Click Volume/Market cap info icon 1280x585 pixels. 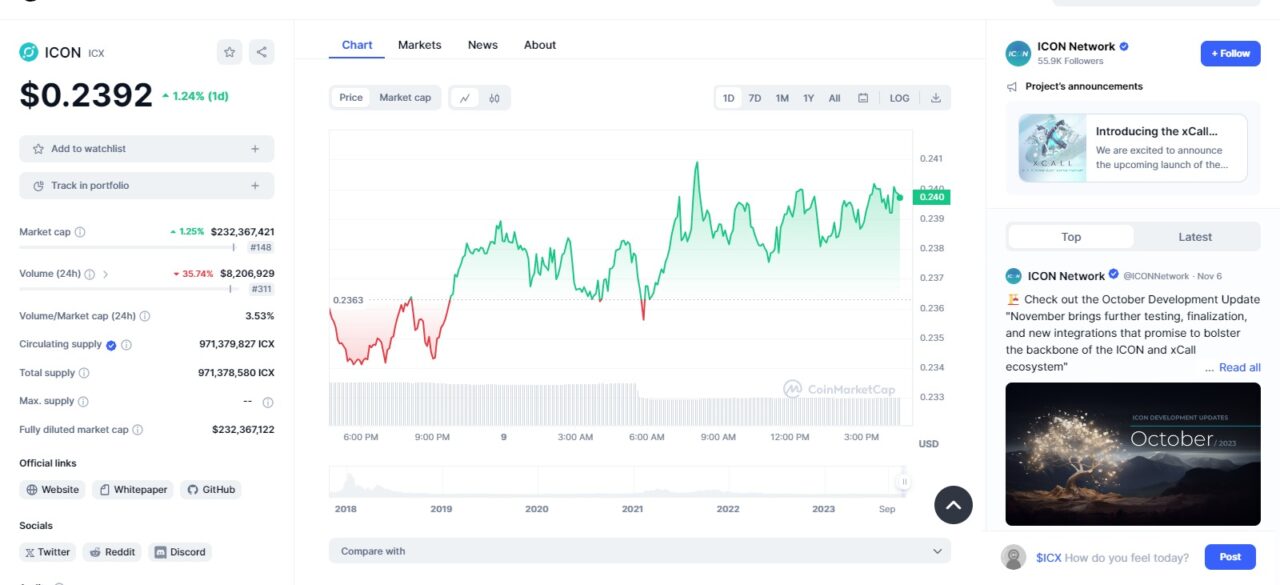tap(145, 316)
